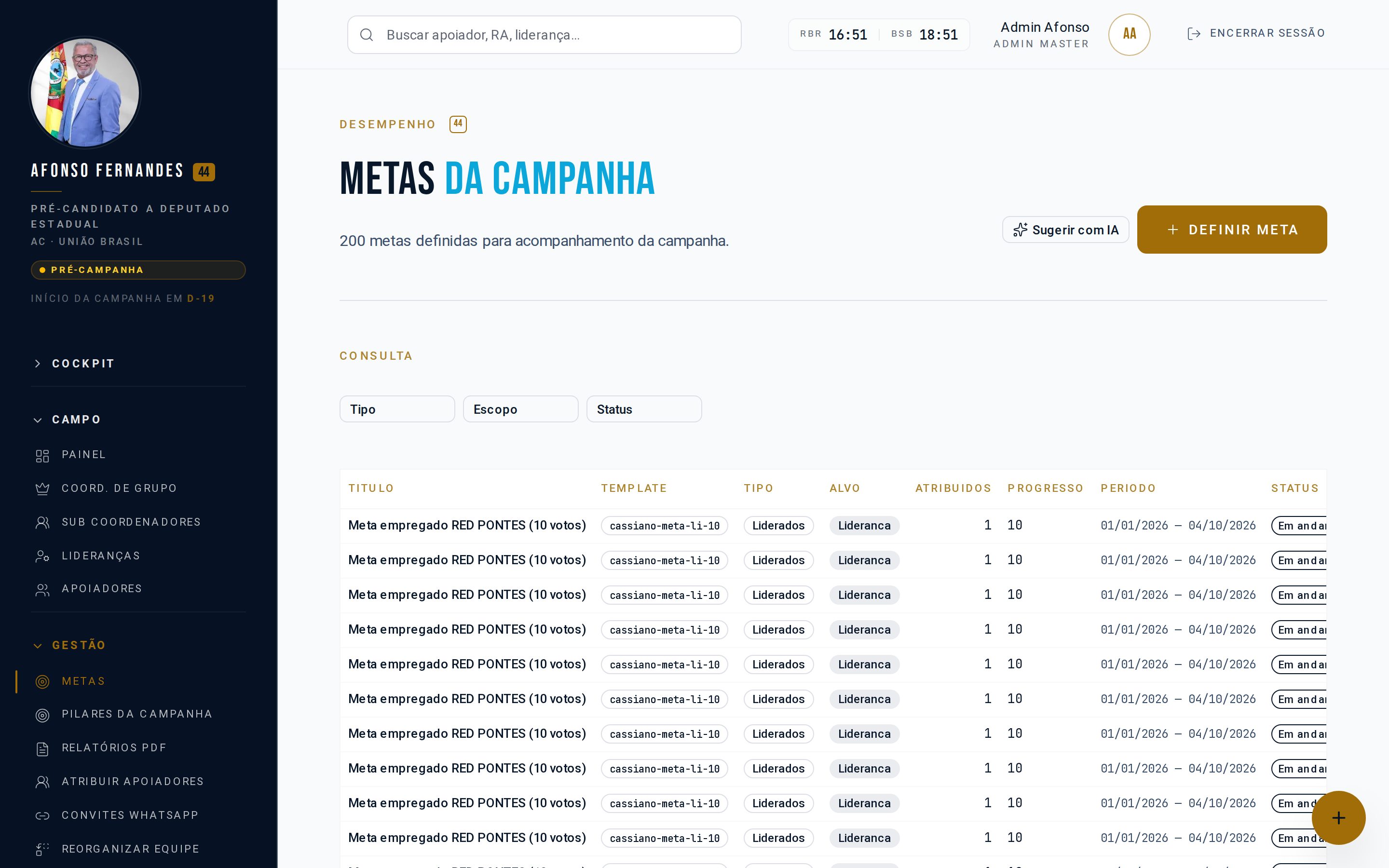
Task: Click the Apoiadores people icon
Action: (42, 590)
